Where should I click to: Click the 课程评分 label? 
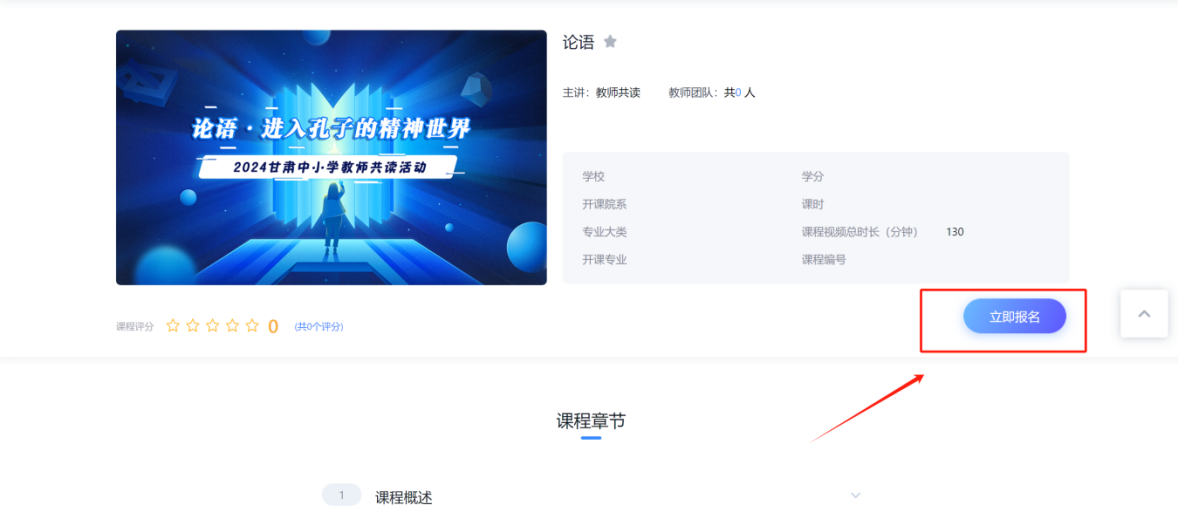pyautogui.click(x=135, y=327)
